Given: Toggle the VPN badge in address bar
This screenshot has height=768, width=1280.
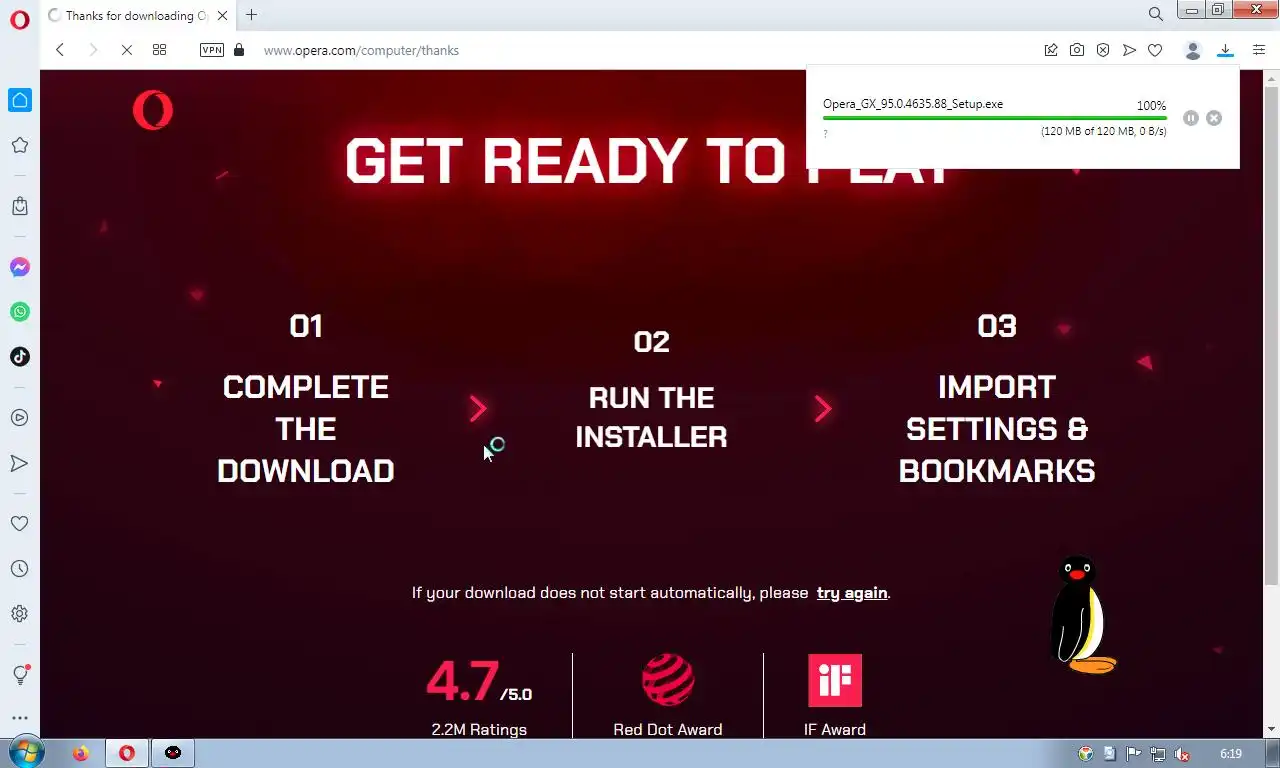Looking at the screenshot, I should point(212,50).
